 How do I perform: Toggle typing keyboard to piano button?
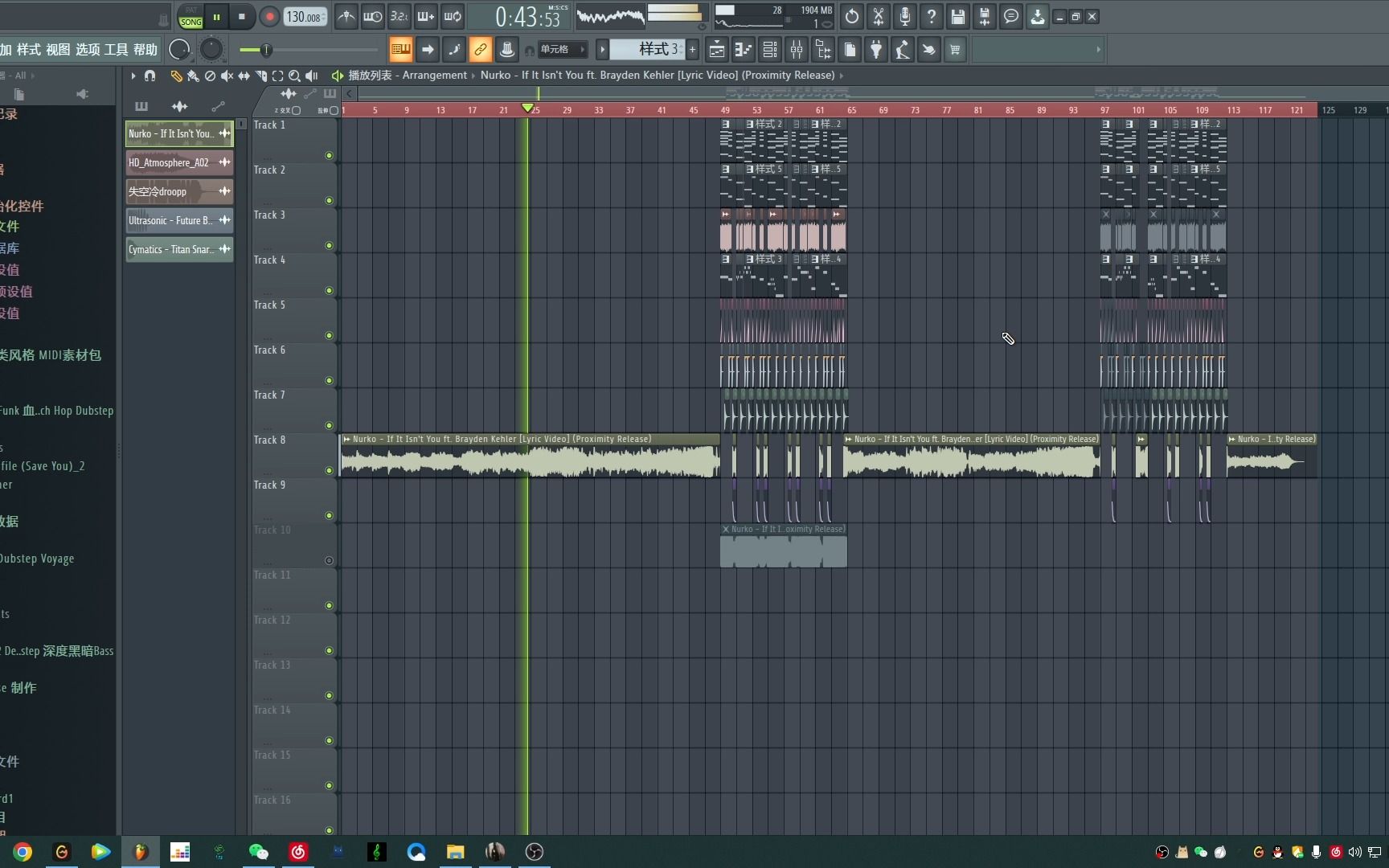[x=400, y=50]
